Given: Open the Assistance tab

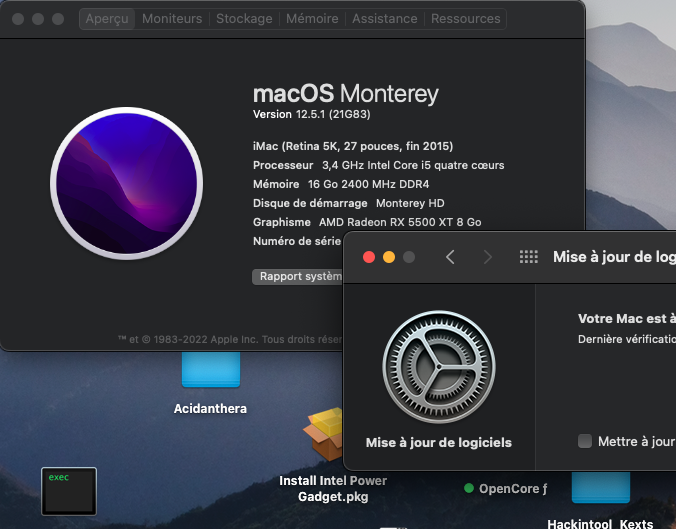Looking at the screenshot, I should pos(385,19).
